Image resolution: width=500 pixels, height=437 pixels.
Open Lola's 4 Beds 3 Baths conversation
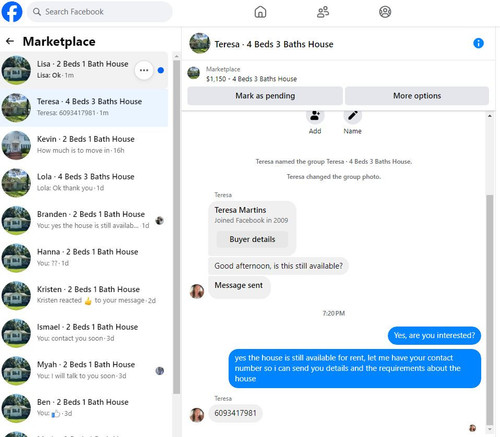[x=84, y=183]
